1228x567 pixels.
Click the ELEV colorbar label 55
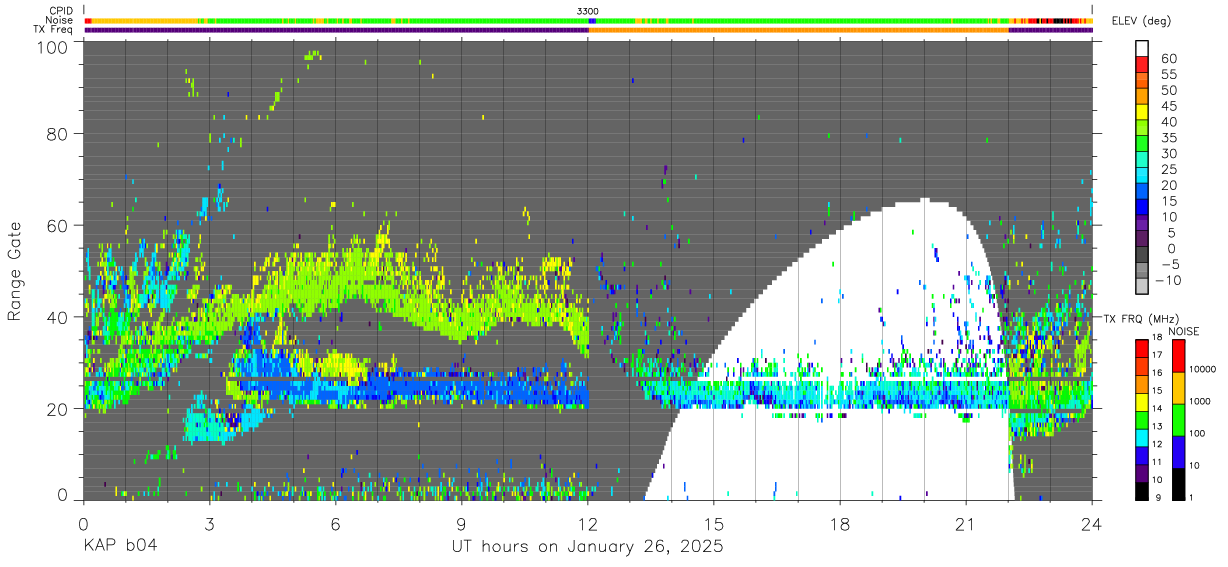1167,74
